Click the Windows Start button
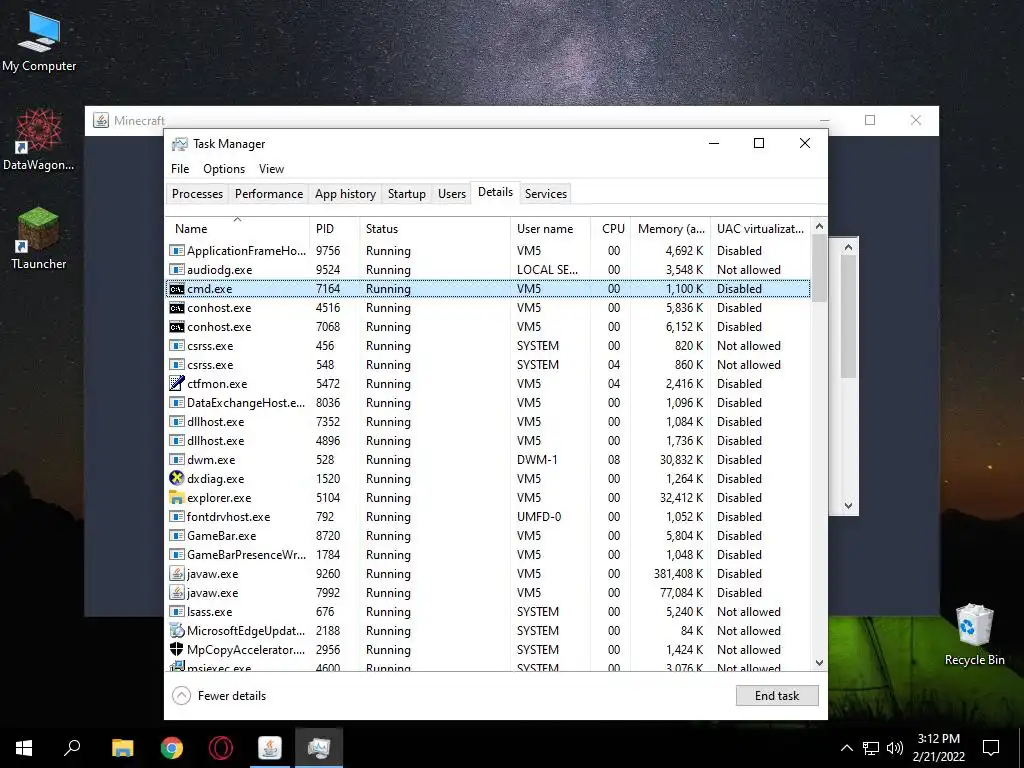Screen dimensions: 1024x768 tap(24, 748)
